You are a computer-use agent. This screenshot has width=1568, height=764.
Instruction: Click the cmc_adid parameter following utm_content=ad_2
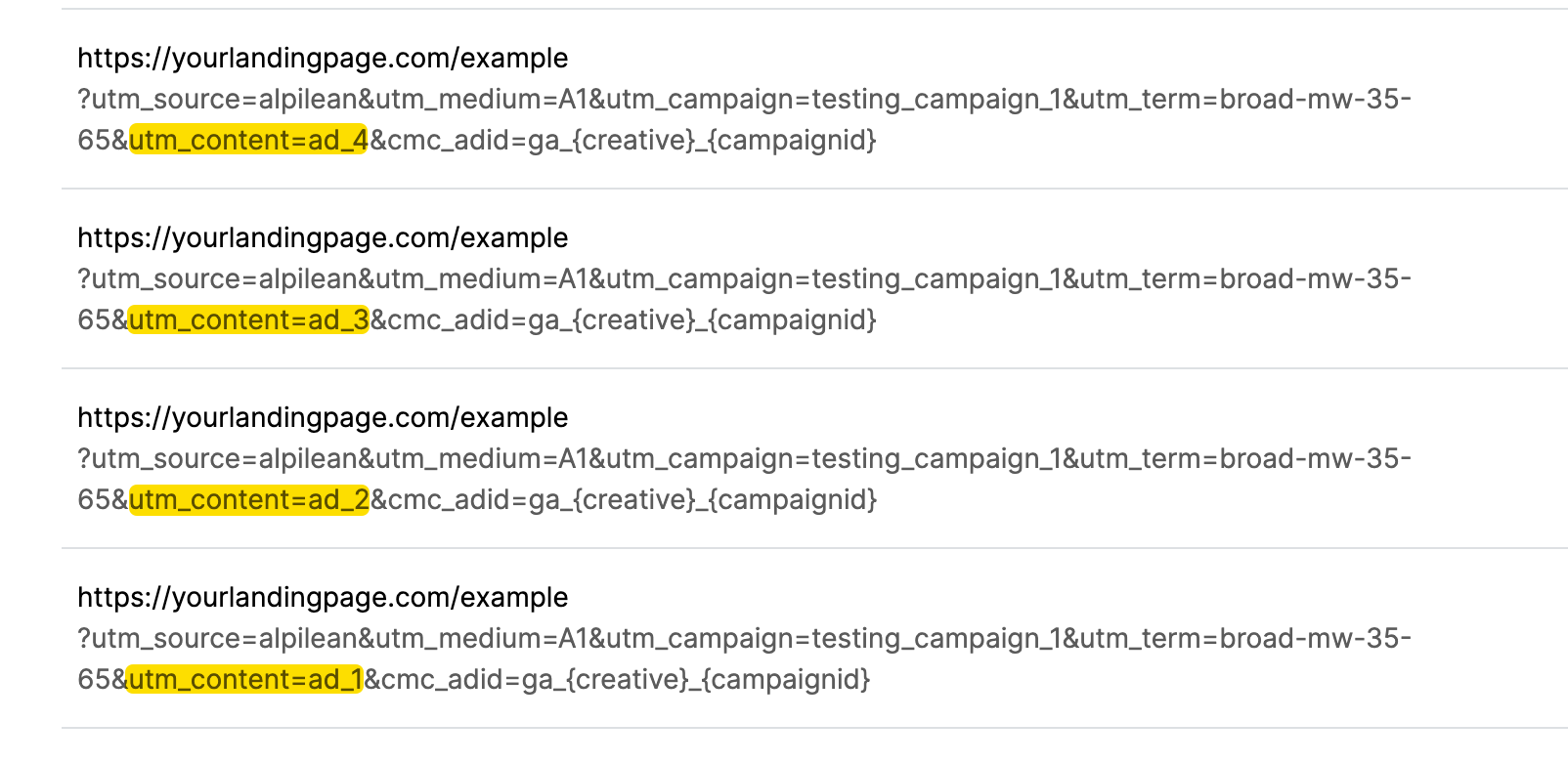pos(623,500)
